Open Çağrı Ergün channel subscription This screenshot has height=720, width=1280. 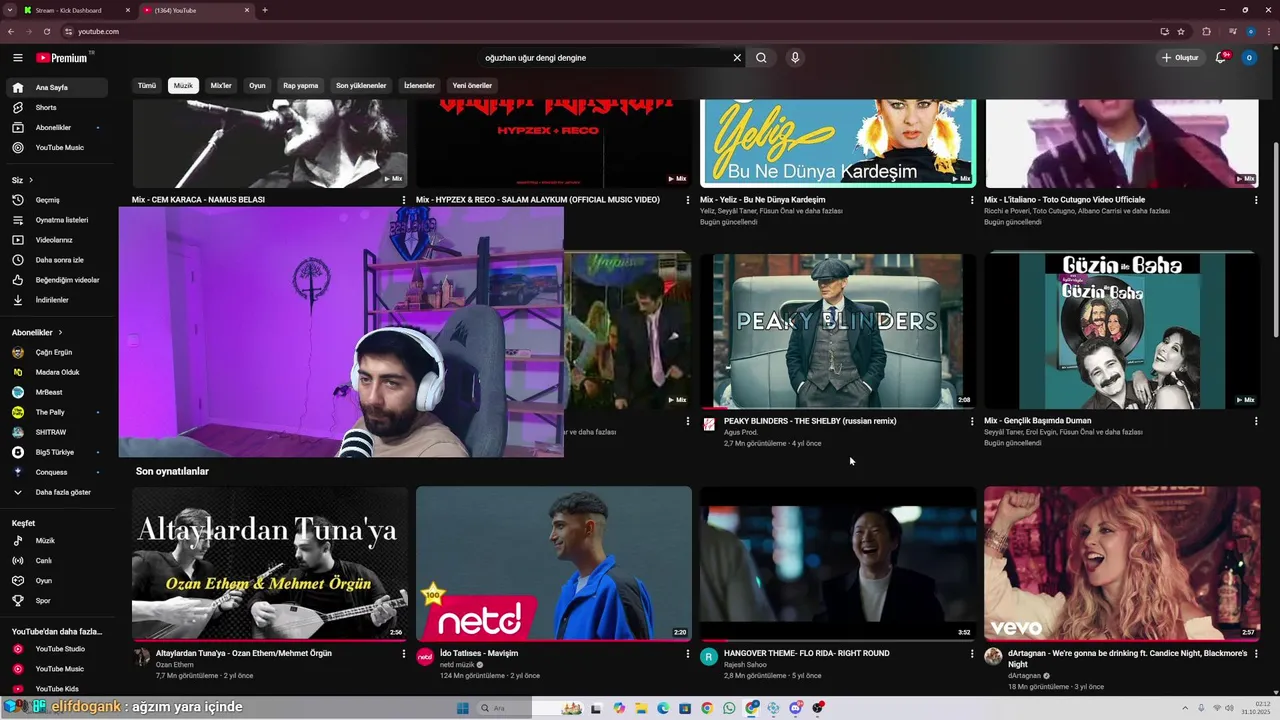coord(57,352)
